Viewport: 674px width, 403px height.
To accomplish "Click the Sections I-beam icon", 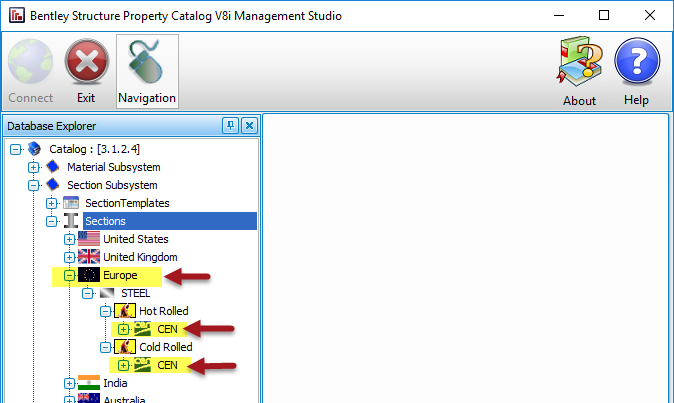I will [71, 221].
